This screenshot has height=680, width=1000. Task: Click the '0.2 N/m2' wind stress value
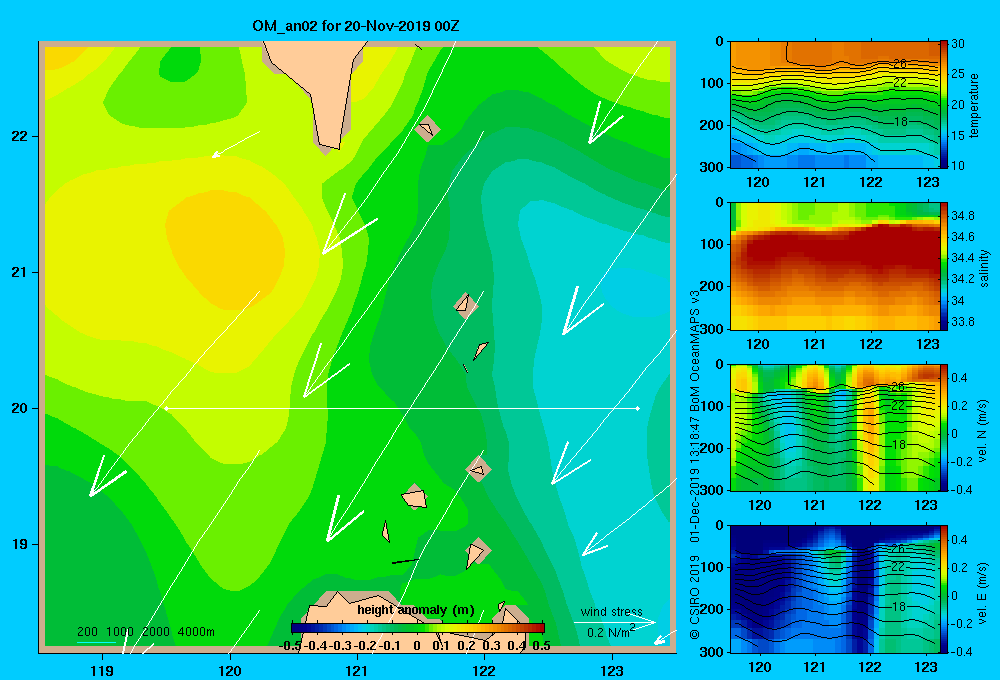(611, 632)
